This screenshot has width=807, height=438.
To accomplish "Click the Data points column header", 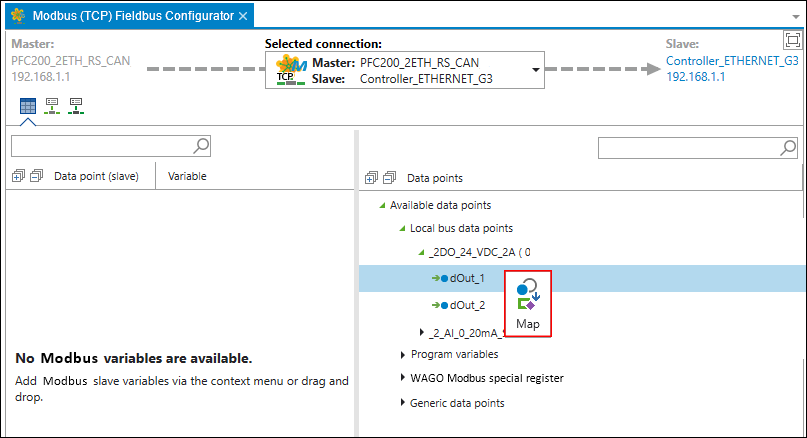I will (x=435, y=178).
